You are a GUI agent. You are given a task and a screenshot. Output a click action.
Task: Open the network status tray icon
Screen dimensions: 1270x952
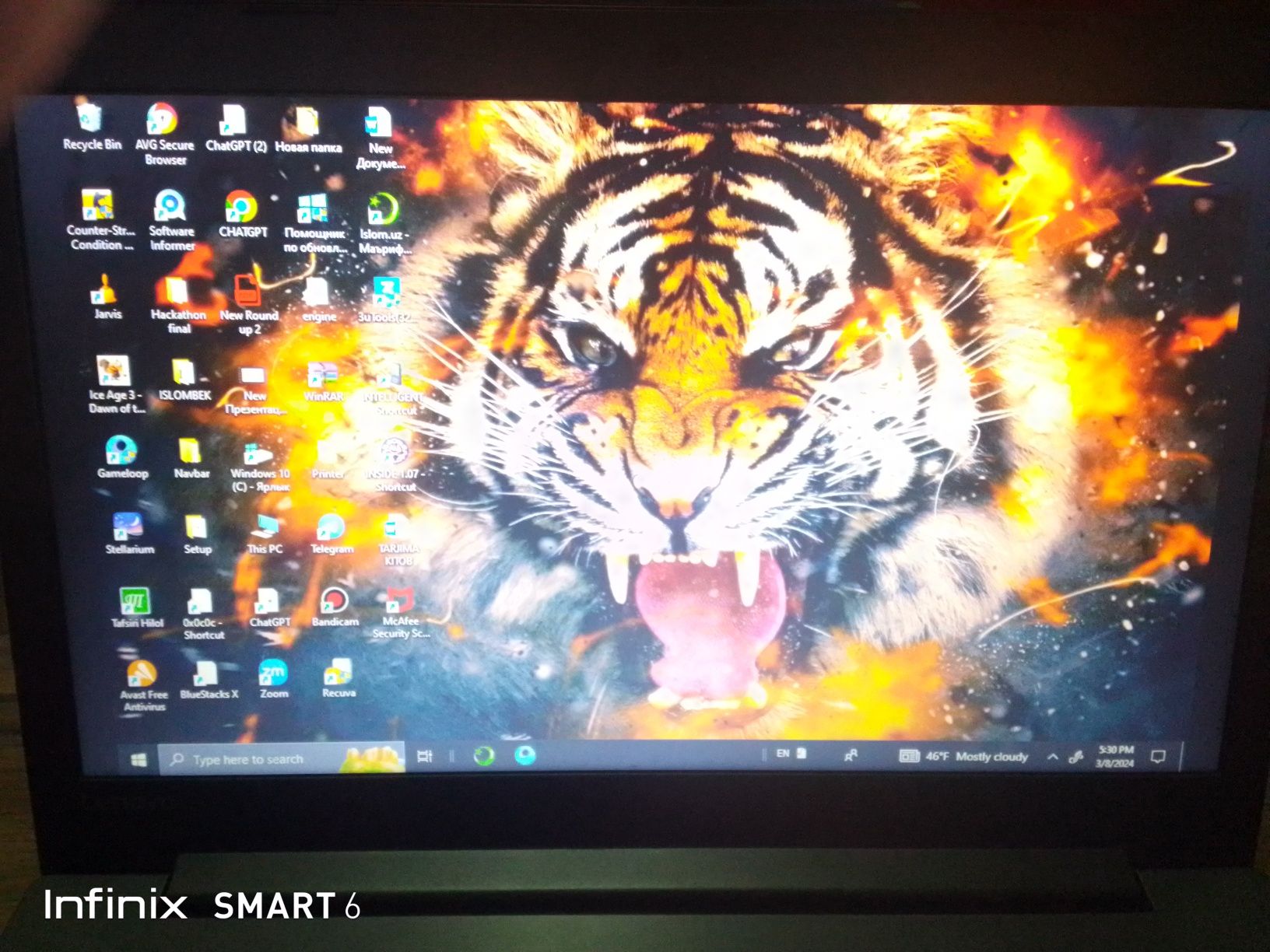click(1076, 756)
